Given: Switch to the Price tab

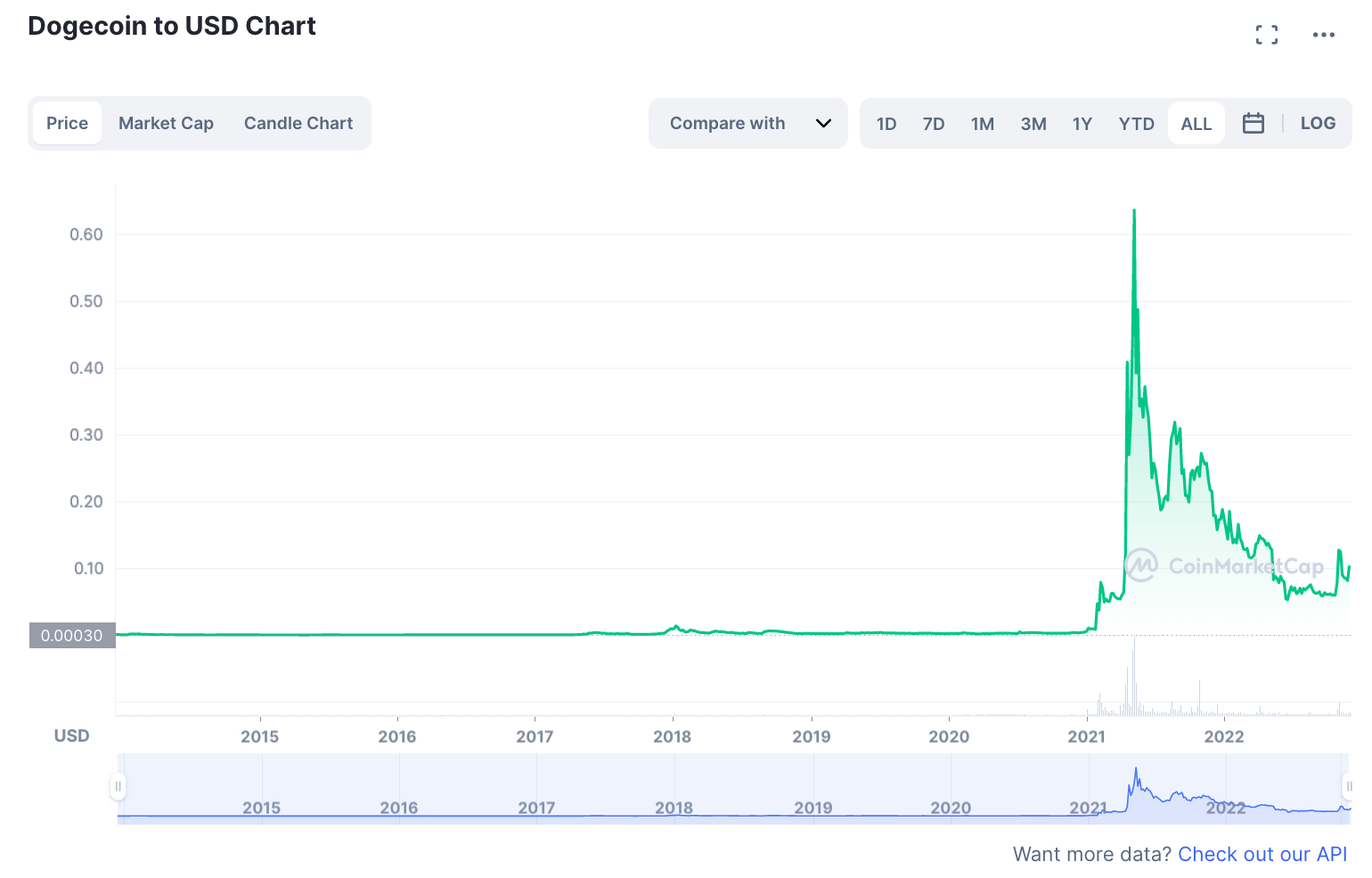Looking at the screenshot, I should 67,124.
